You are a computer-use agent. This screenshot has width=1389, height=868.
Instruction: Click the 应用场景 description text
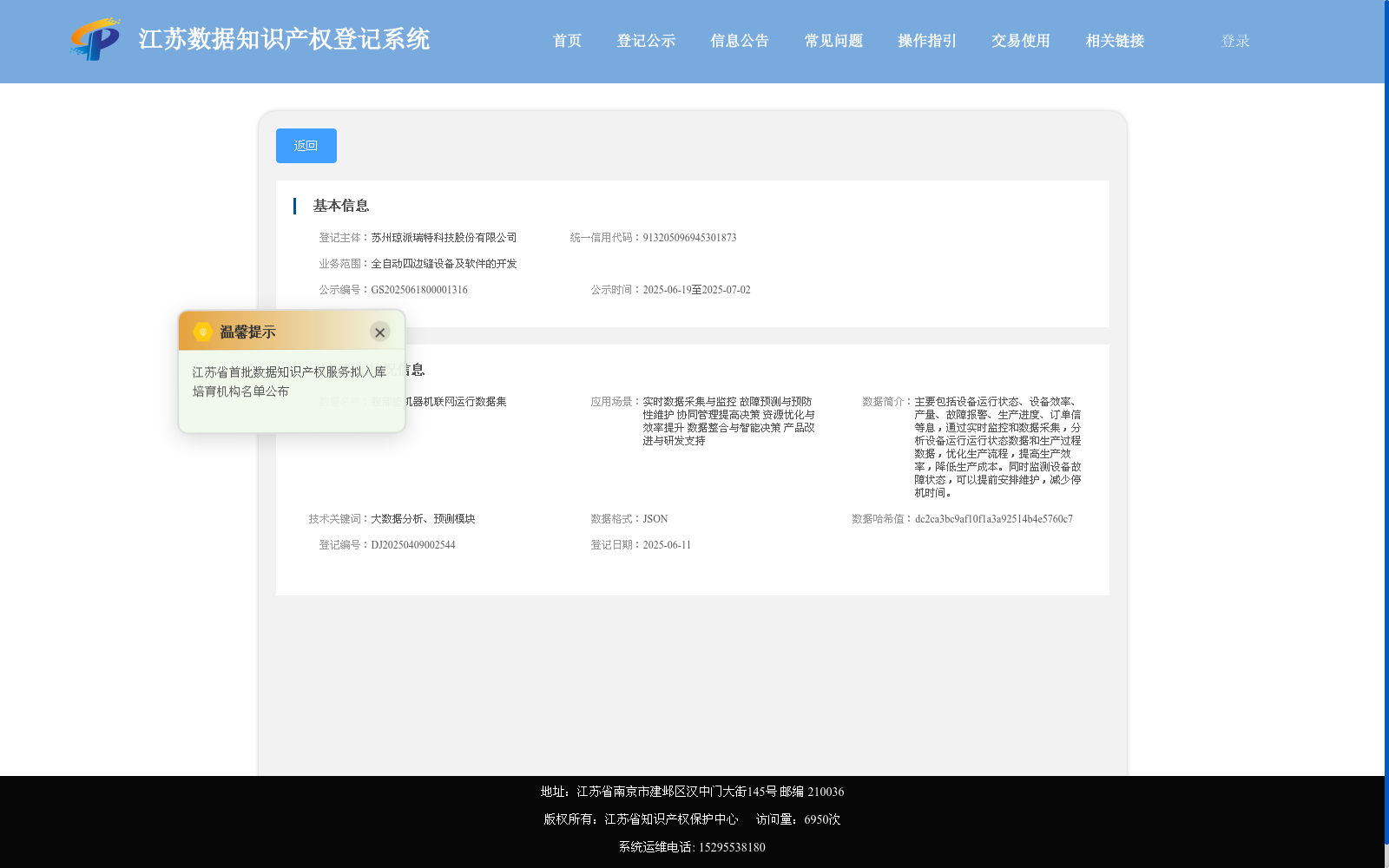click(x=728, y=421)
